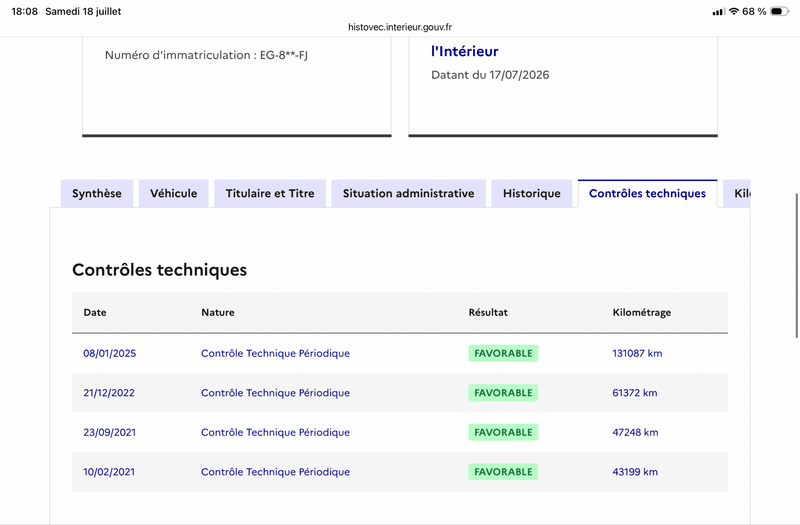
Task: Tap the 18:08 clock in status bar
Action: [24, 11]
